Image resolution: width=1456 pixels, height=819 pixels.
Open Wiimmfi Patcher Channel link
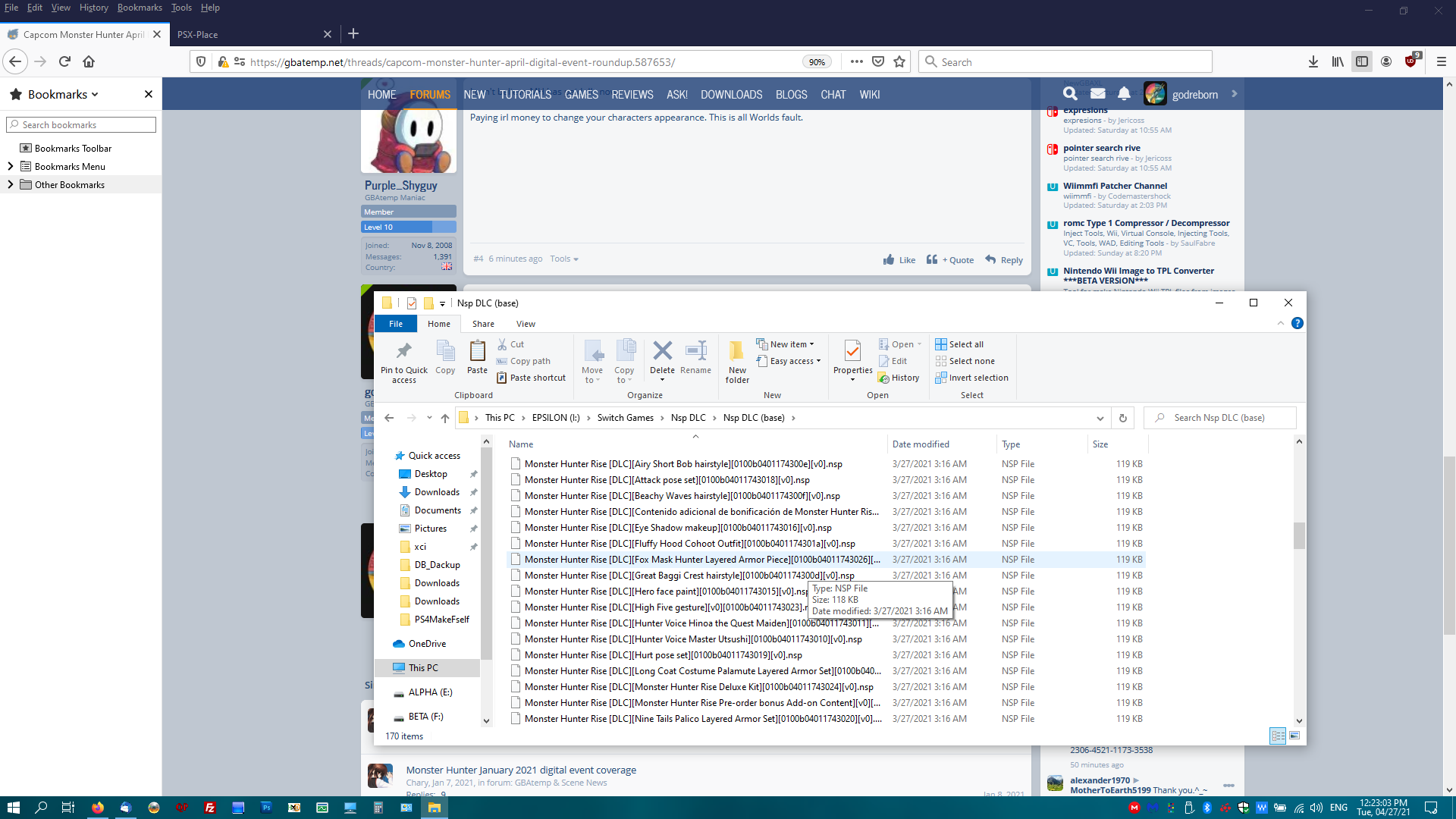click(1115, 186)
